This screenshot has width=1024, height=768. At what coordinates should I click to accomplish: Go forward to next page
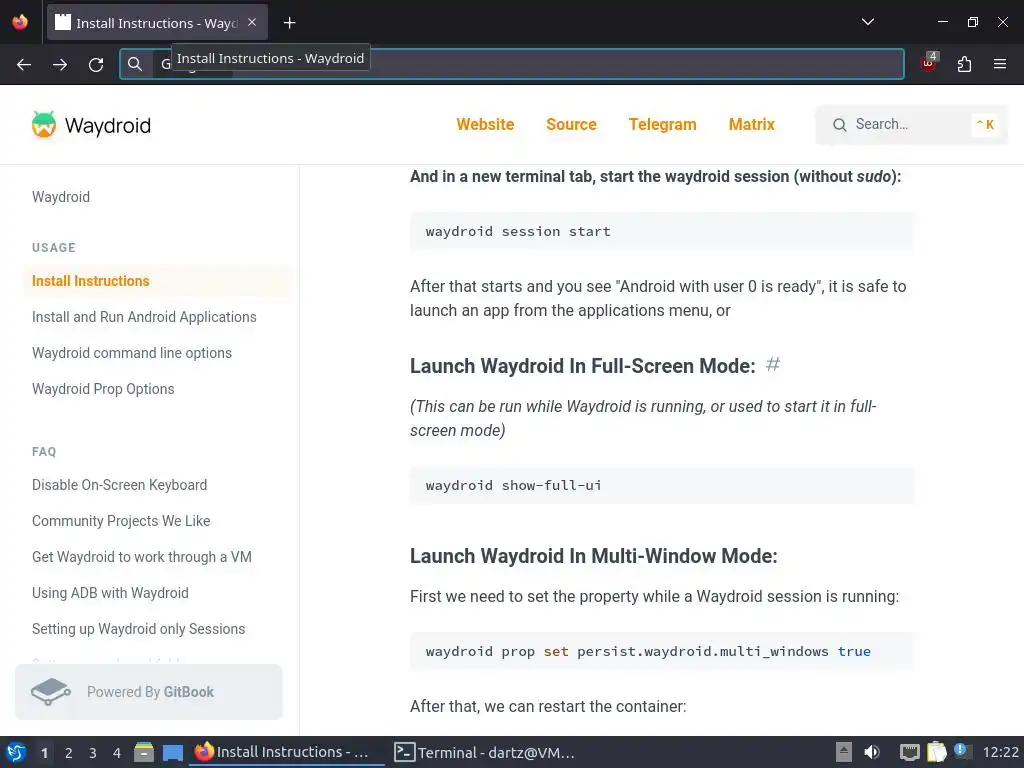pos(60,64)
